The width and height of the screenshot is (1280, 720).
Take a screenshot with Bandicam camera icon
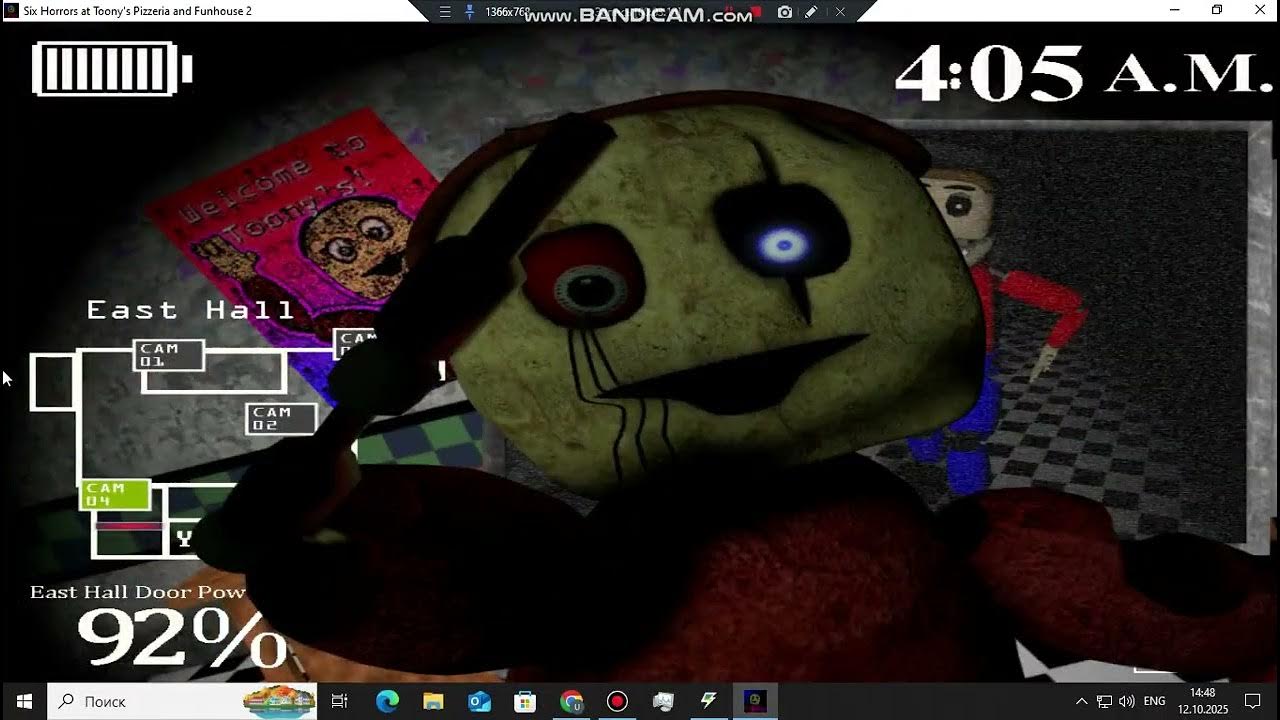click(x=785, y=12)
